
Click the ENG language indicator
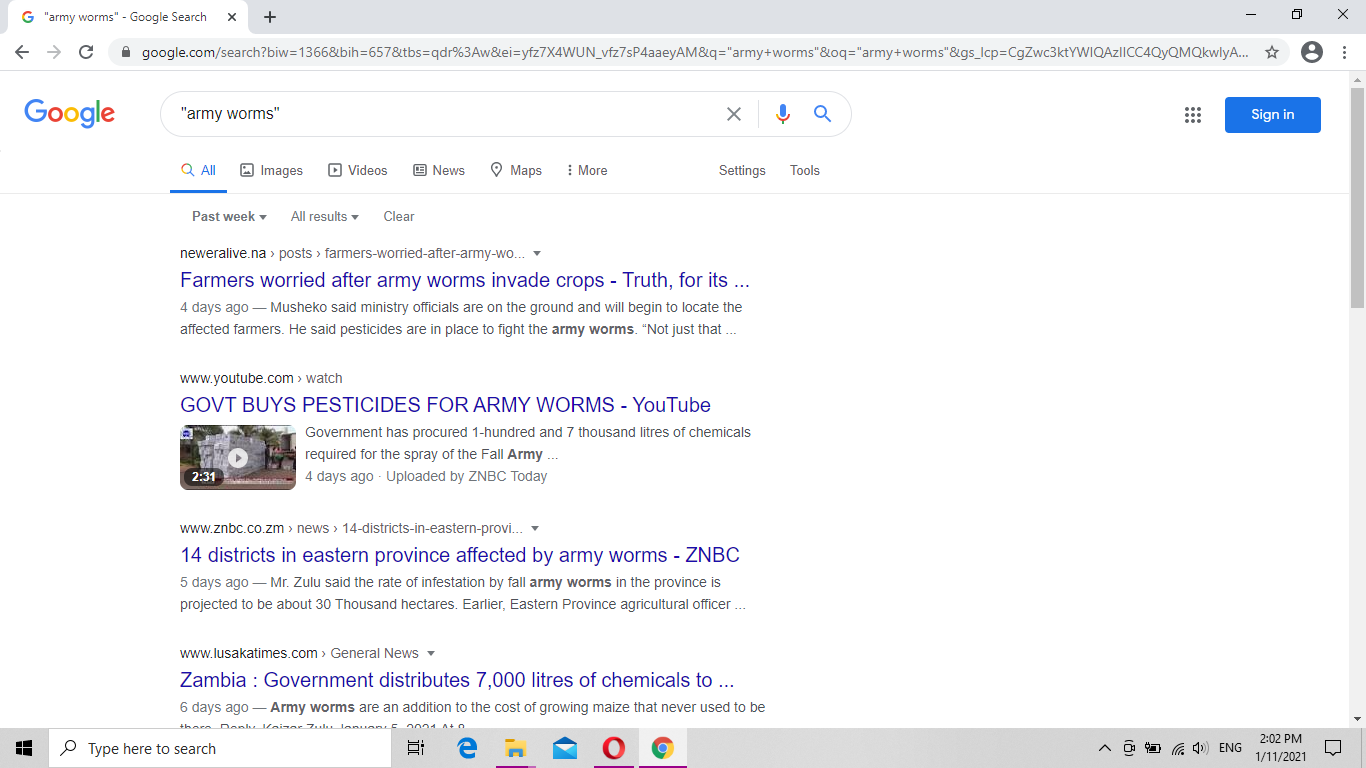[1230, 748]
